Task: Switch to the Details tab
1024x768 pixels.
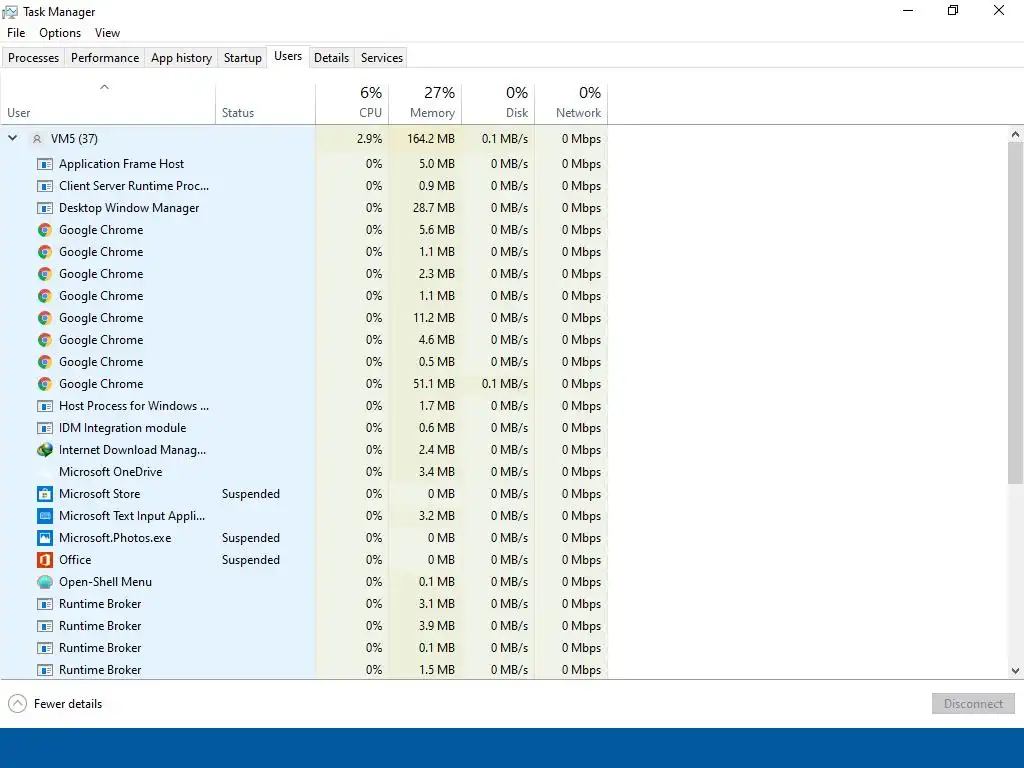Action: click(331, 57)
